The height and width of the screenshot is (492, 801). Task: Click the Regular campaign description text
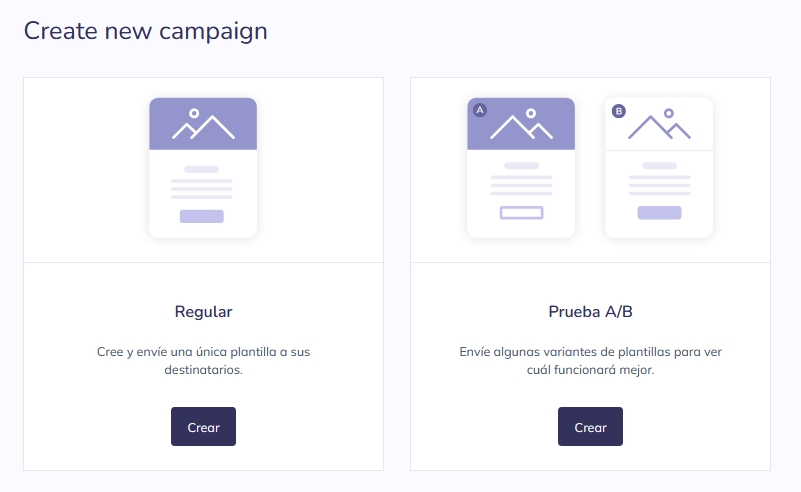(x=203, y=361)
